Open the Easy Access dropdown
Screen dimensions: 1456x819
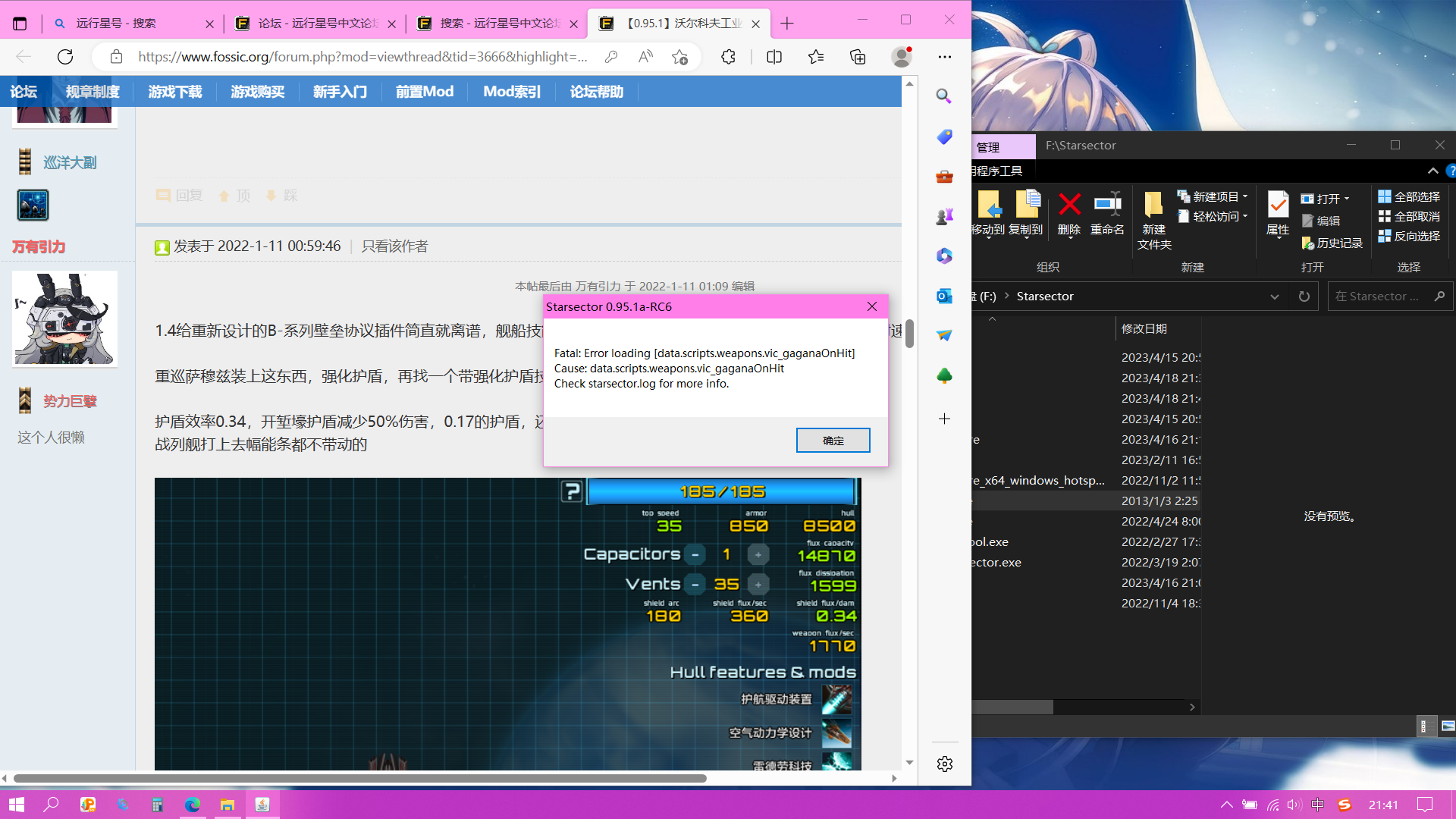1213,216
